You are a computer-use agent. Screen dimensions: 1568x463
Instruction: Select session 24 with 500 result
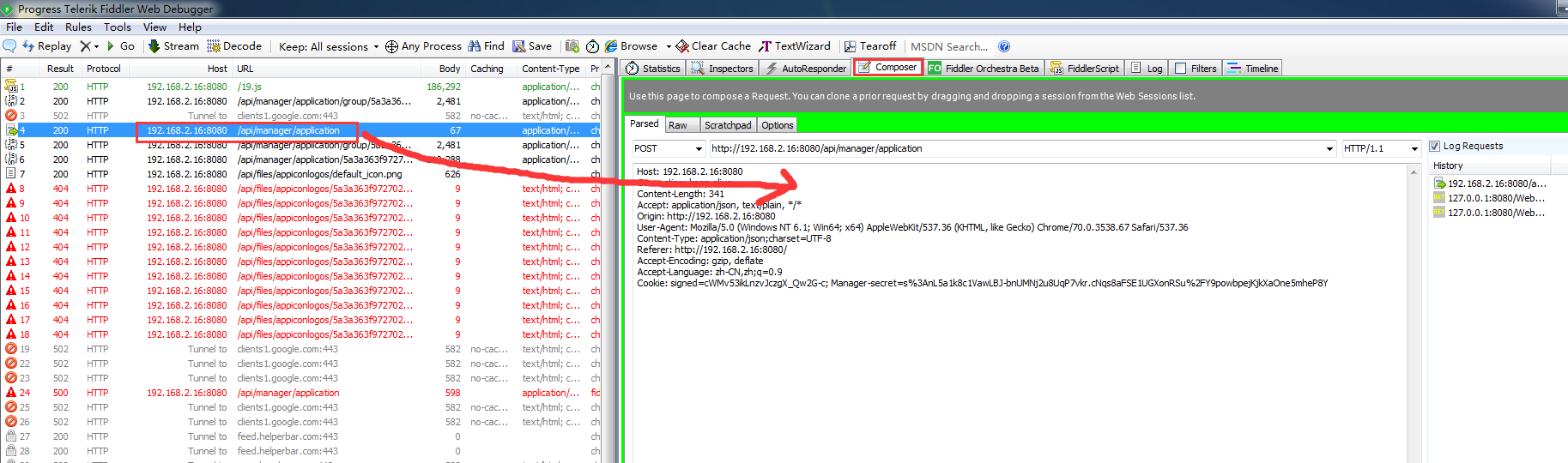[300, 393]
